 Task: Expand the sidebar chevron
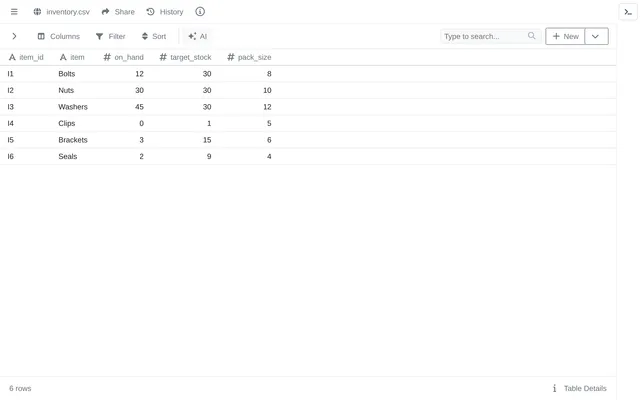coord(14,36)
